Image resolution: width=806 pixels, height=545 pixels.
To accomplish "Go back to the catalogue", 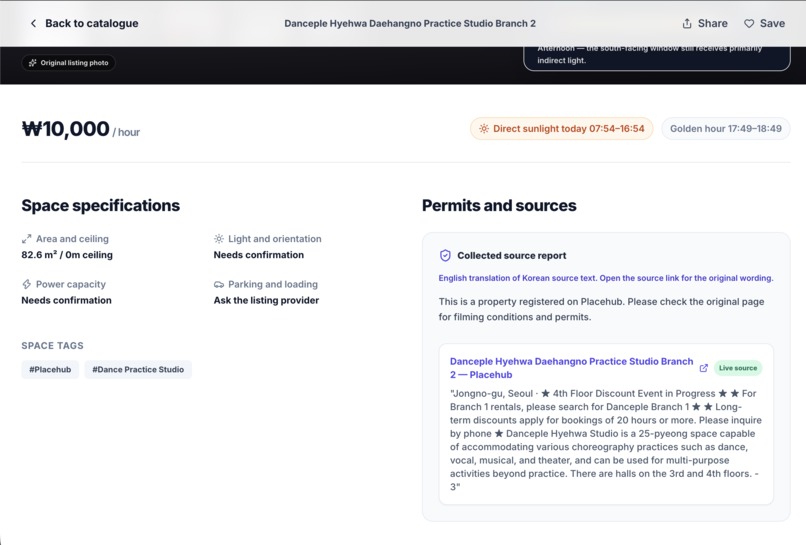I will click(84, 23).
